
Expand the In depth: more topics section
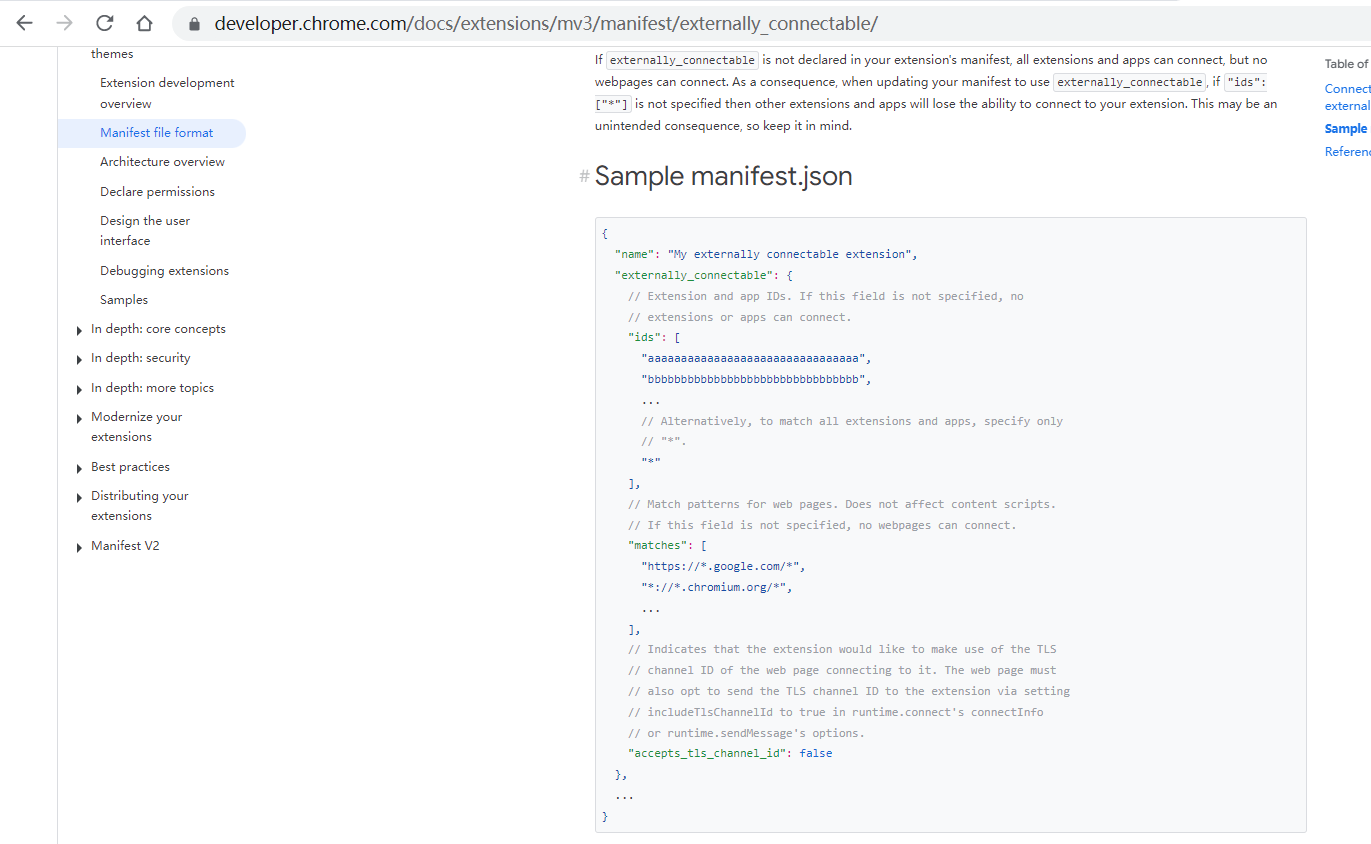click(79, 388)
